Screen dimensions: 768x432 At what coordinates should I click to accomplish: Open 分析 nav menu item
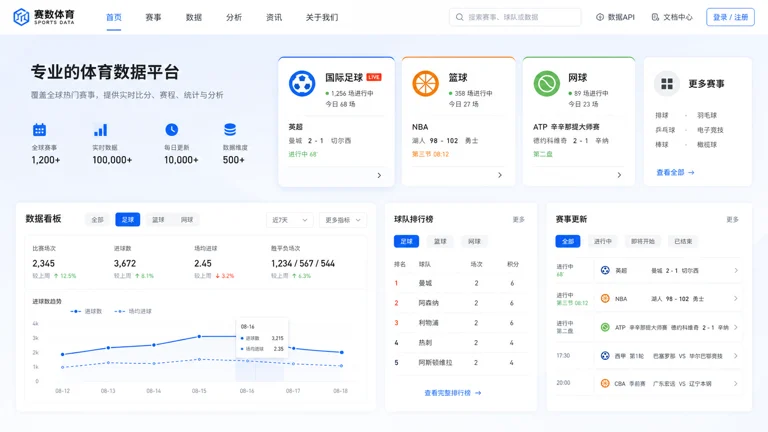[x=234, y=17]
